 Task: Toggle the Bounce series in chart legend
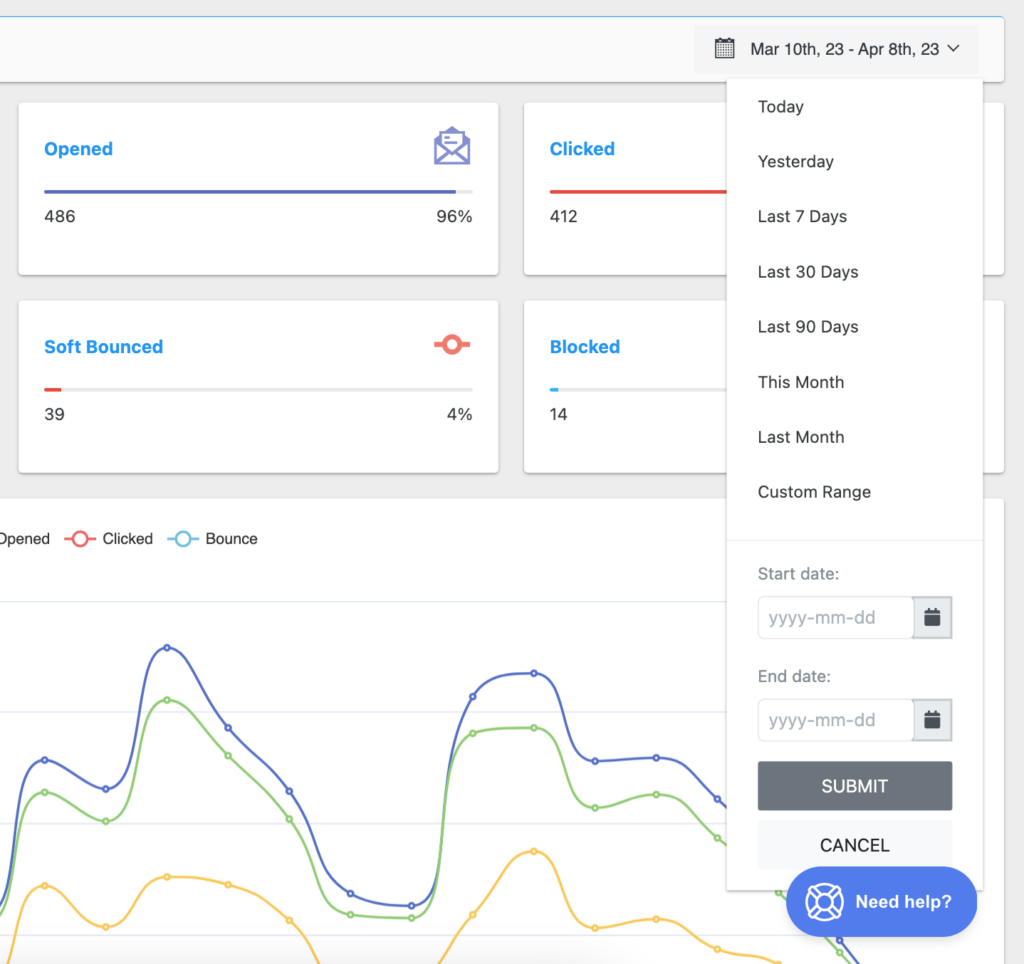pos(212,539)
